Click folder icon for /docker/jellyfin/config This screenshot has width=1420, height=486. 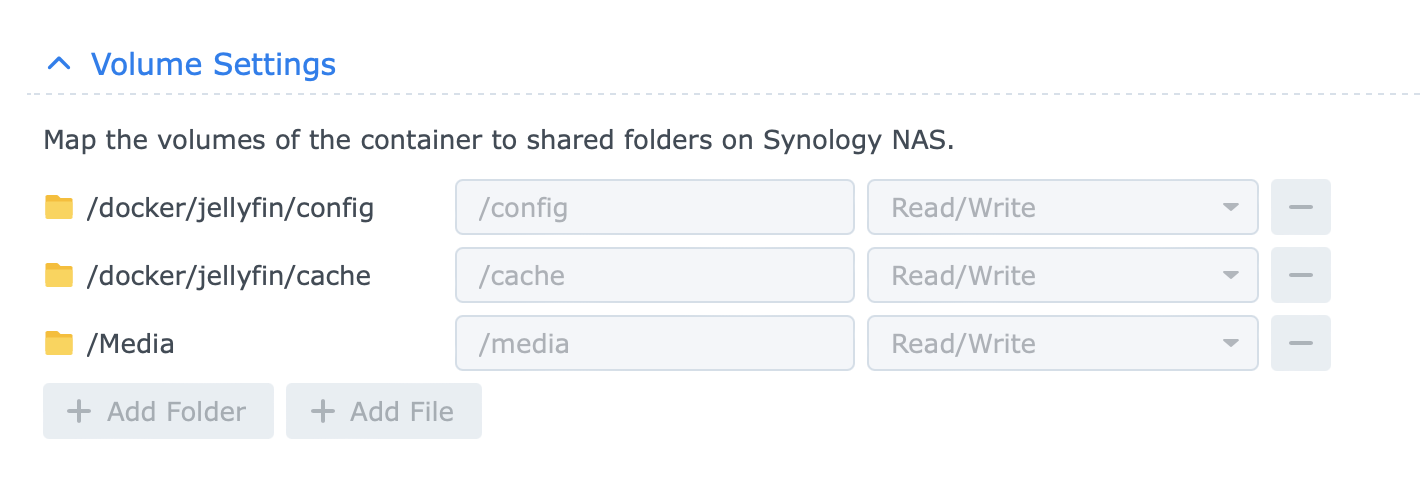pyautogui.click(x=60, y=208)
